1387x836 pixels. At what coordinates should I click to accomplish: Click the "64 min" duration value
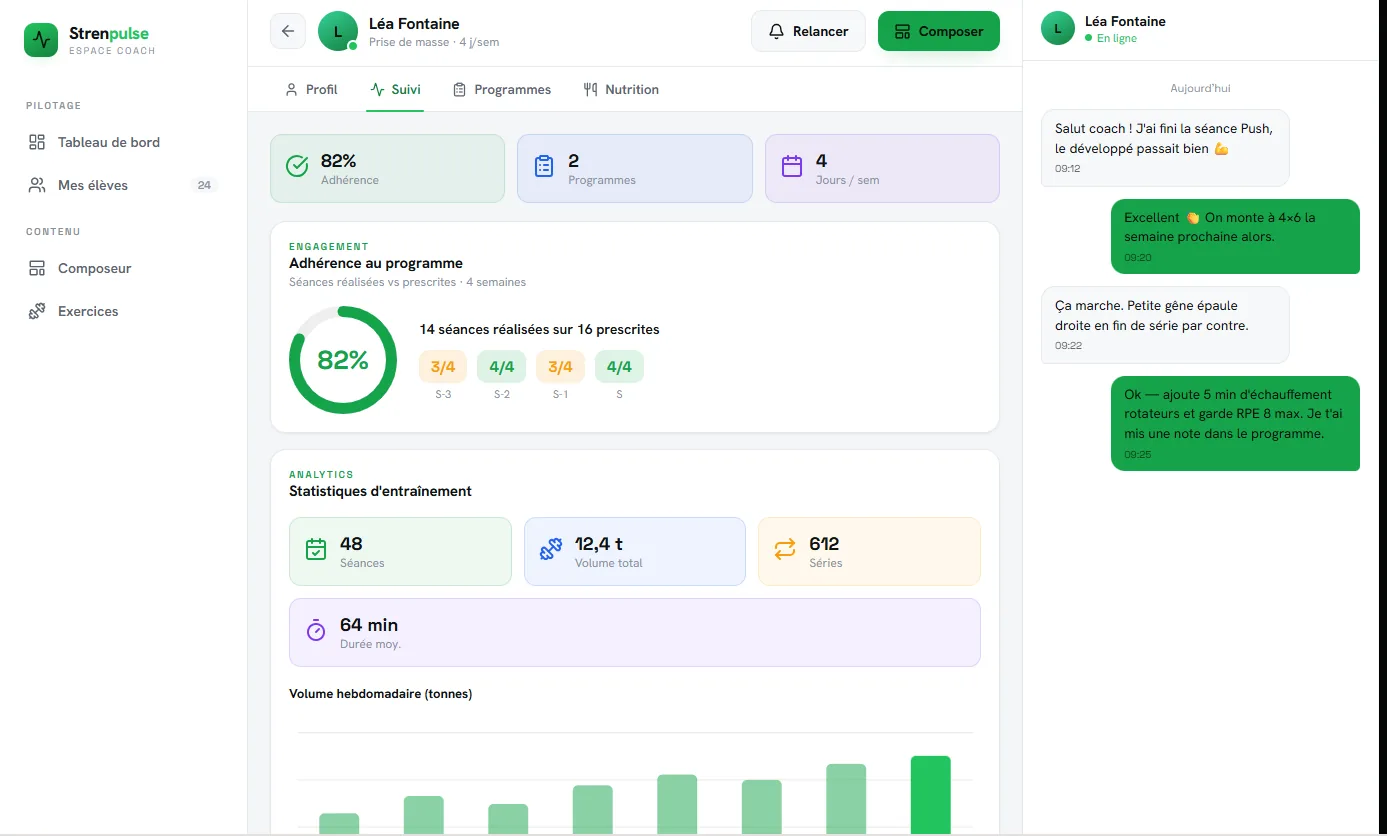369,625
